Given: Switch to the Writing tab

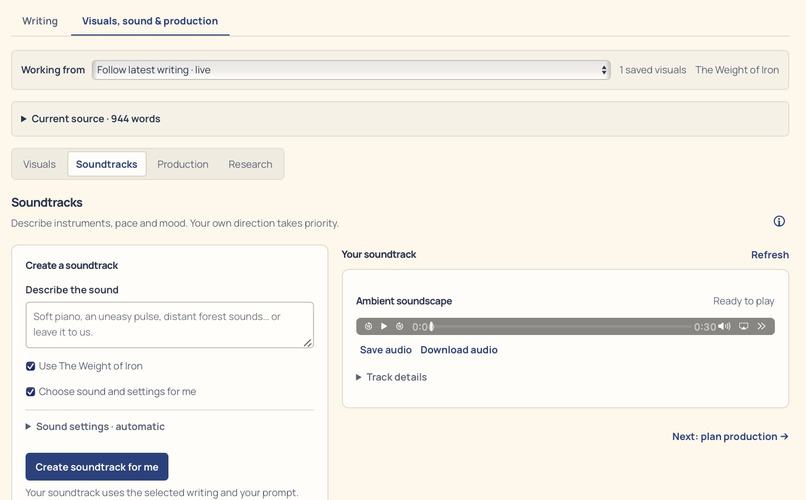Looking at the screenshot, I should [40, 21].
